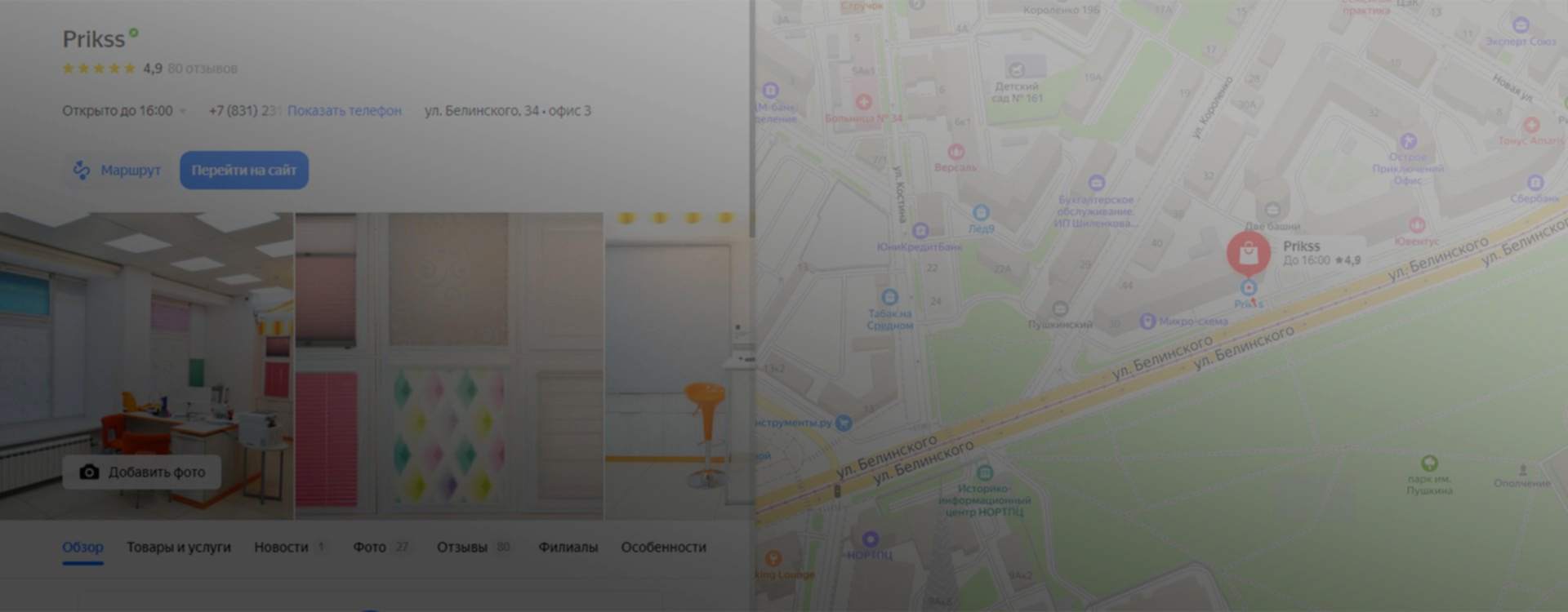The image size is (1568, 612).
Task: Open the colorful diamond blinds photo
Action: tap(448, 366)
